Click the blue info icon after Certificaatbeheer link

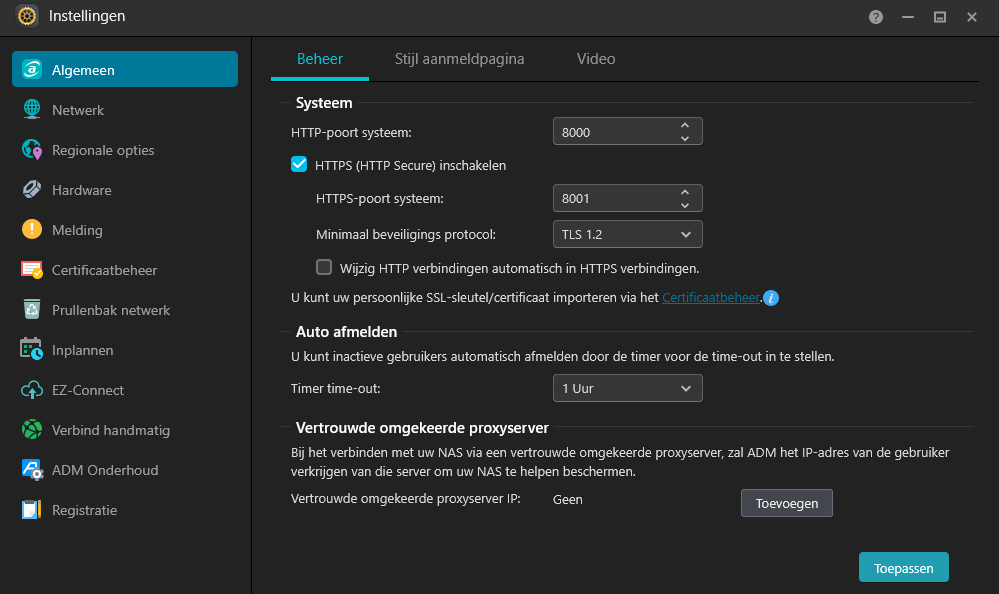point(770,298)
